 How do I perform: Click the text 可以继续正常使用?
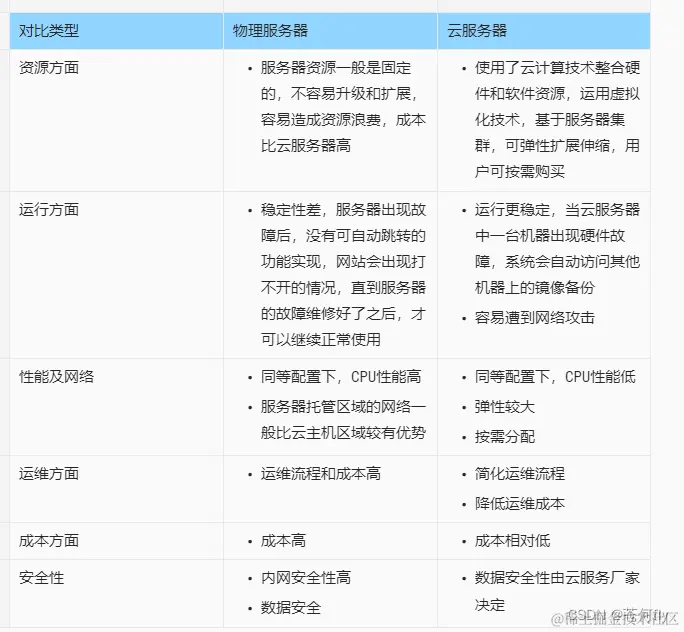click(321, 339)
